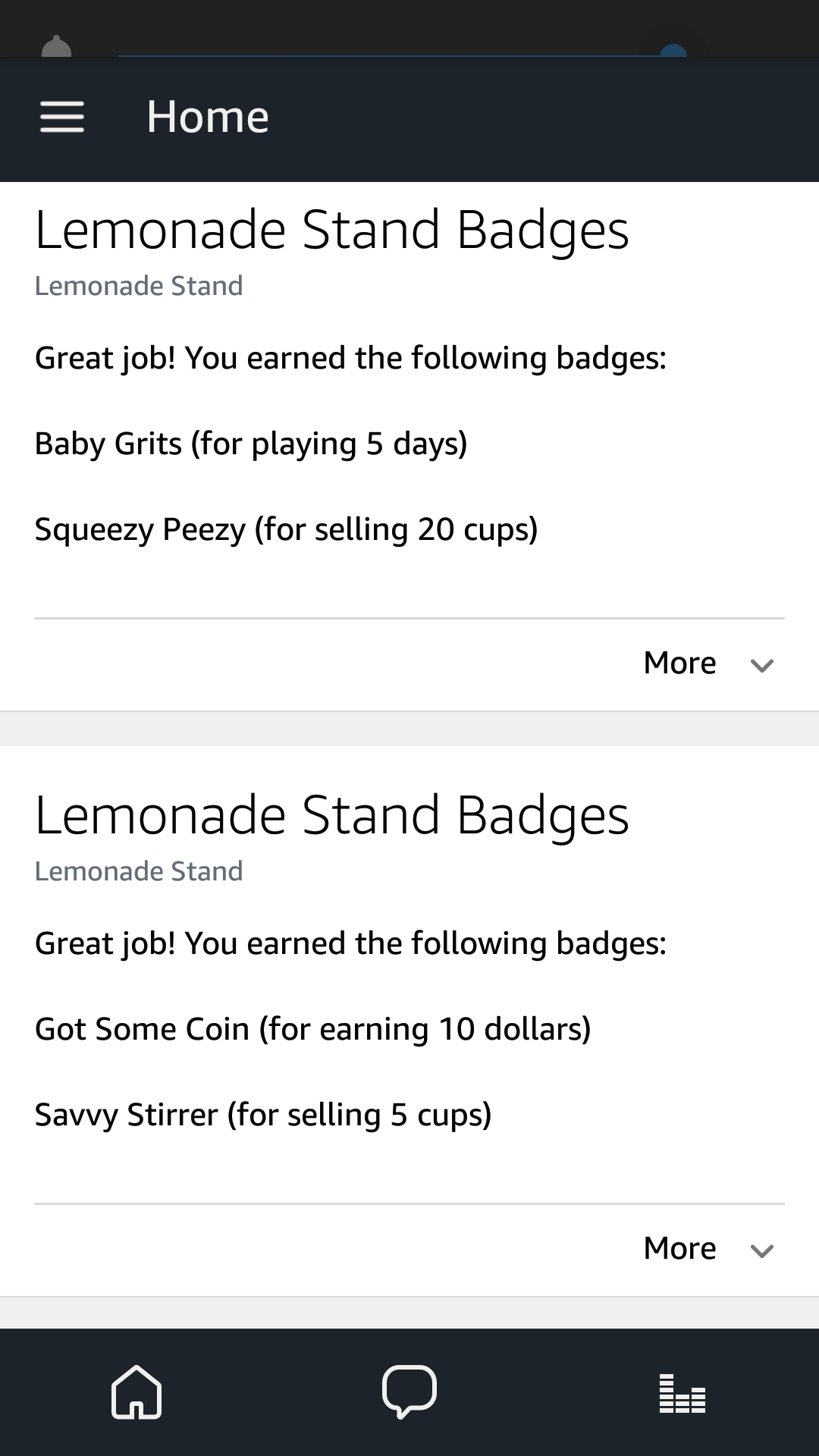Screen dimensions: 819x1456
Task: Open the music equalizer bars icon
Action: point(682,1393)
